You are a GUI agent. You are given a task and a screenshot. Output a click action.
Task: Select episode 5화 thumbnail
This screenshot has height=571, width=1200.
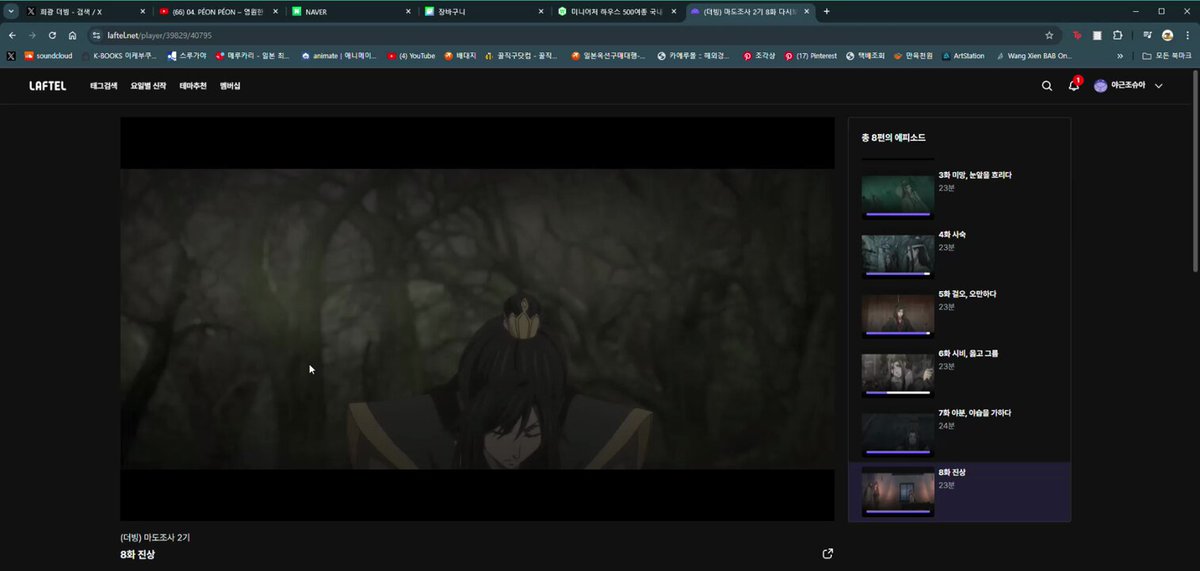[898, 315]
